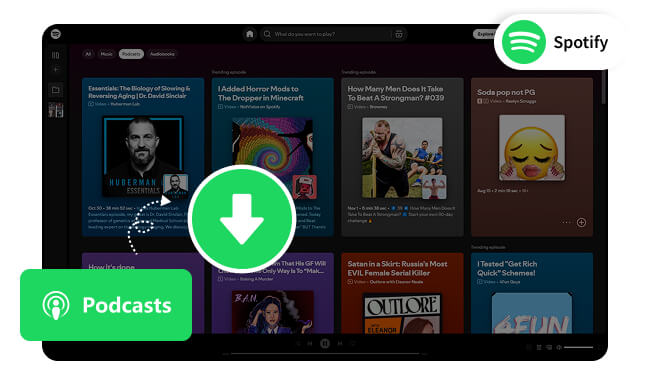Open the playlist cover thumbnail in the sidebar
This screenshot has height=384, width=650.
point(56,110)
